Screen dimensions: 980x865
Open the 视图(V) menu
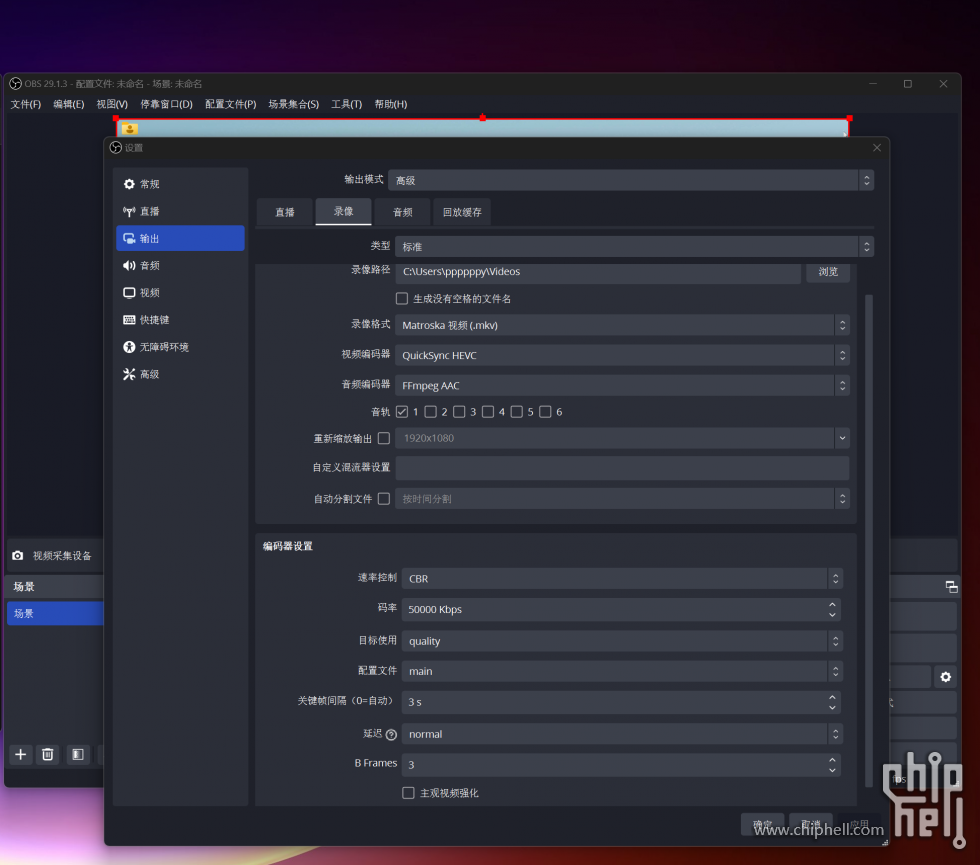point(112,104)
